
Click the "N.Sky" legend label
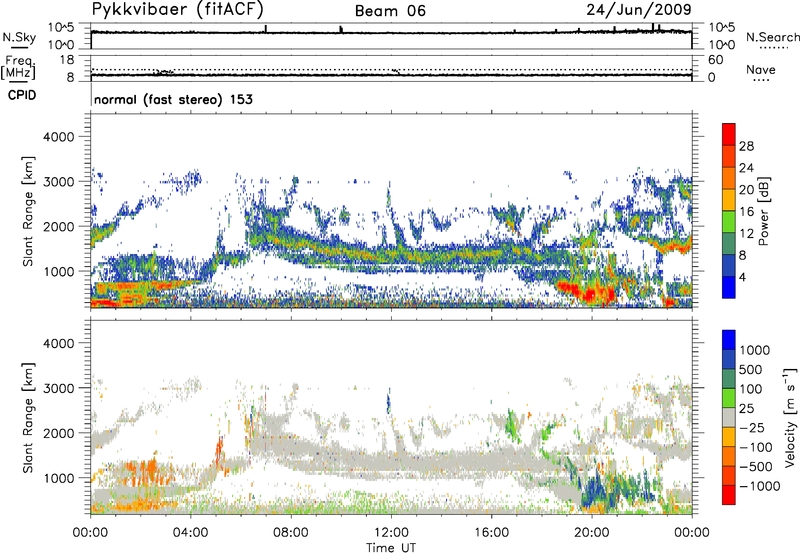tap(19, 37)
